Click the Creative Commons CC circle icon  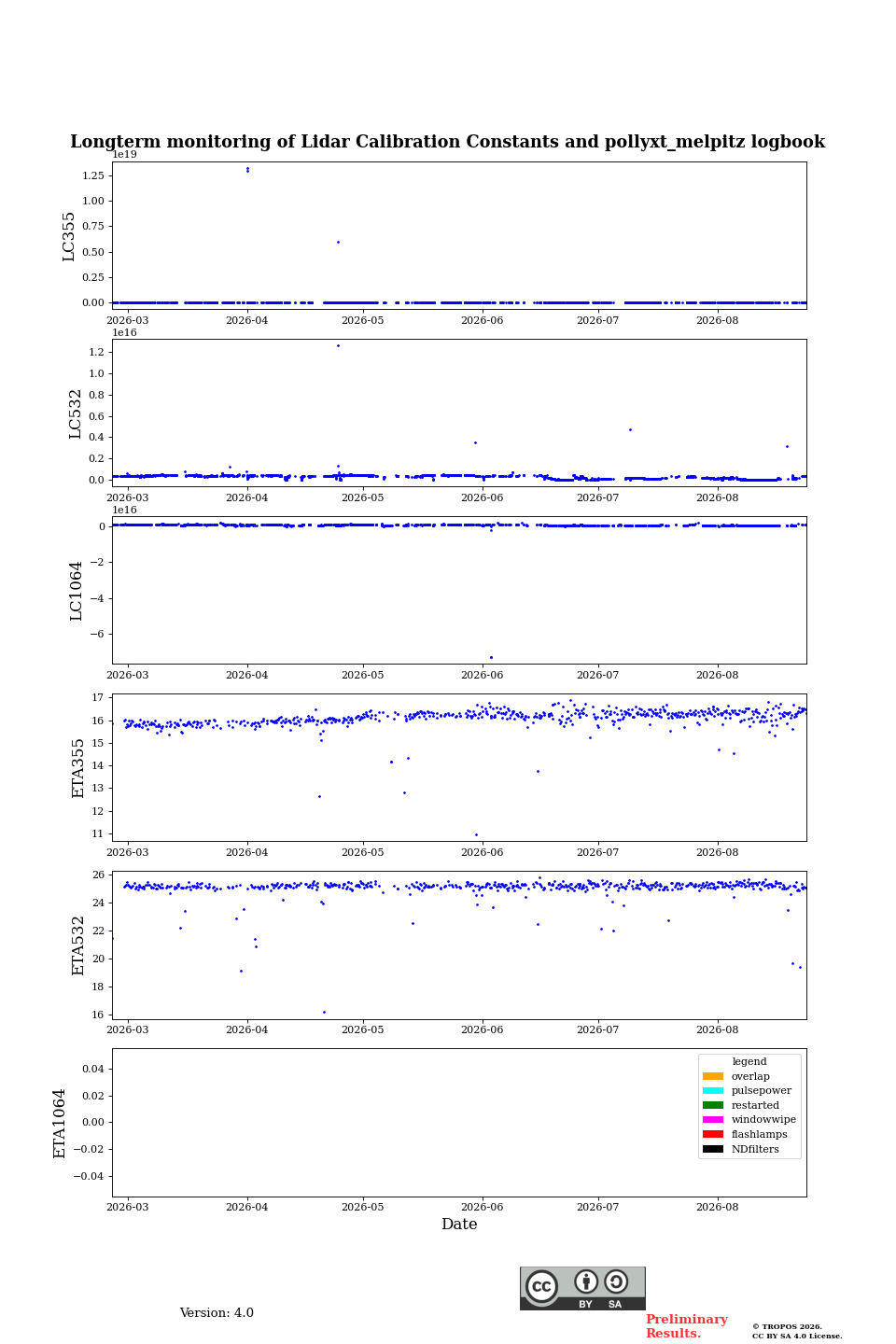click(x=541, y=1286)
